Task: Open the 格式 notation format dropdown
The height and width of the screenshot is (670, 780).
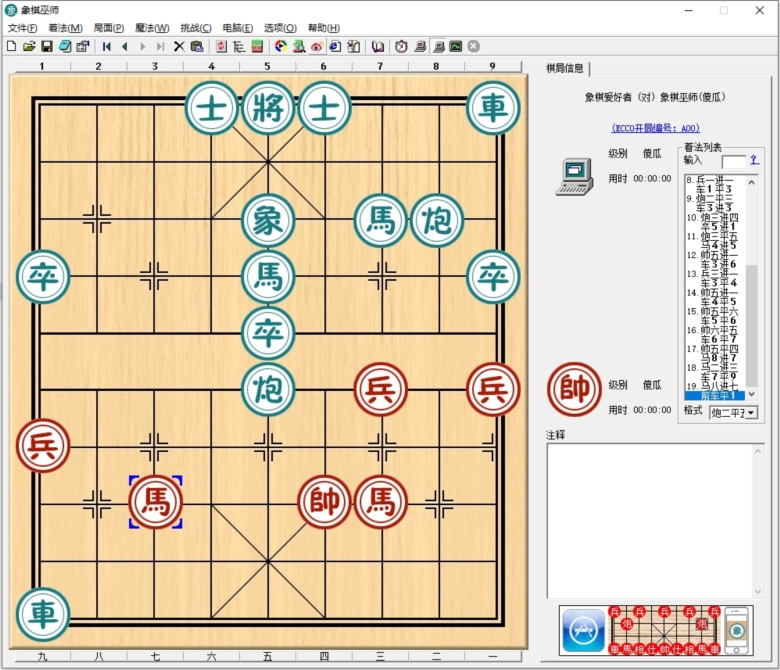Action: pyautogui.click(x=750, y=412)
